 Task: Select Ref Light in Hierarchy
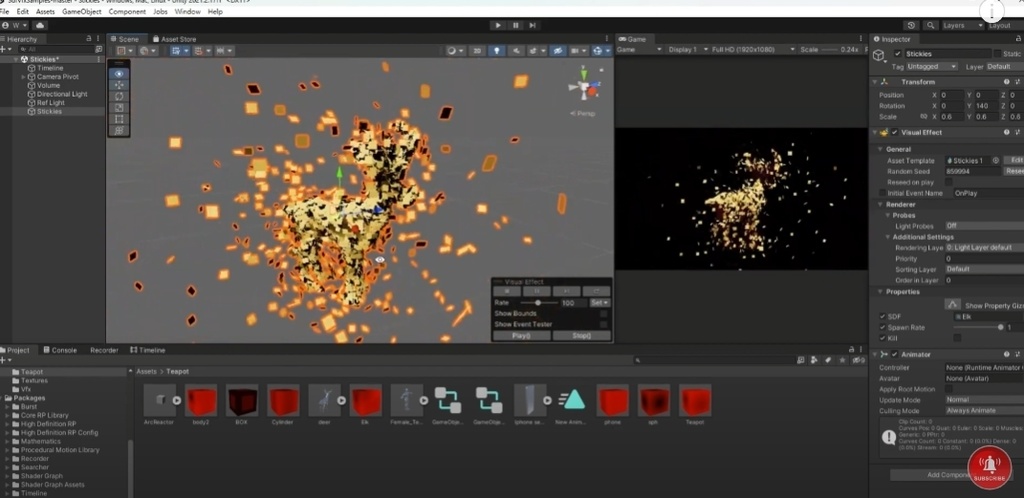51,102
